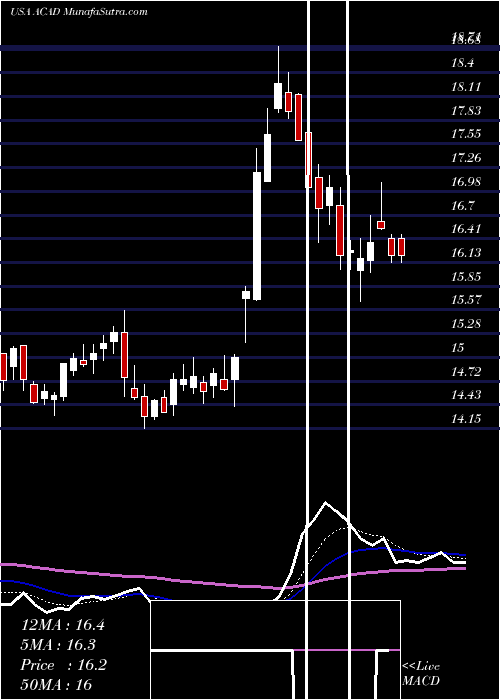Select the tallest white breakout candlestick
The height and width of the screenshot is (700, 500).
coord(257,236)
